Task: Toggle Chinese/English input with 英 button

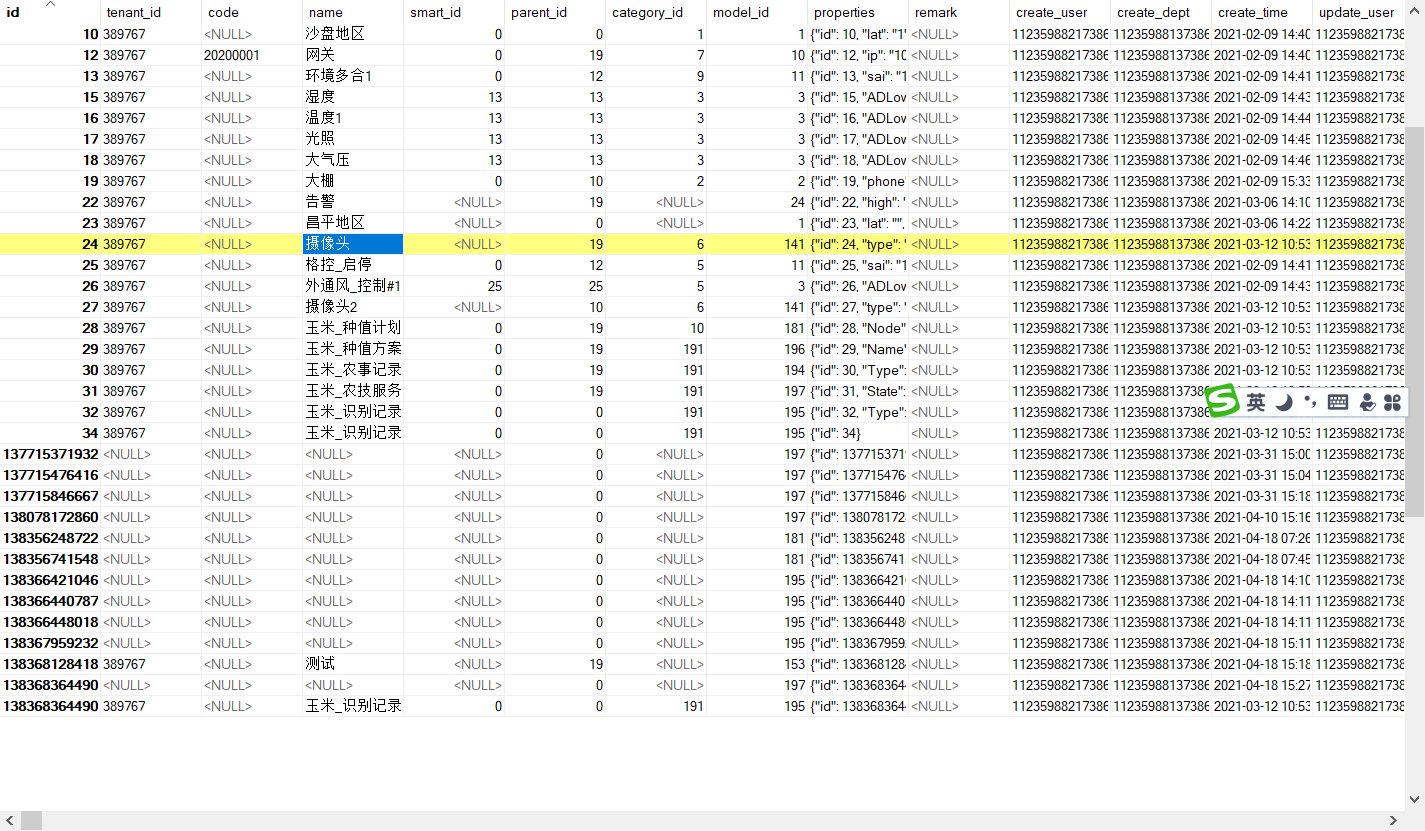Action: 1257,401
